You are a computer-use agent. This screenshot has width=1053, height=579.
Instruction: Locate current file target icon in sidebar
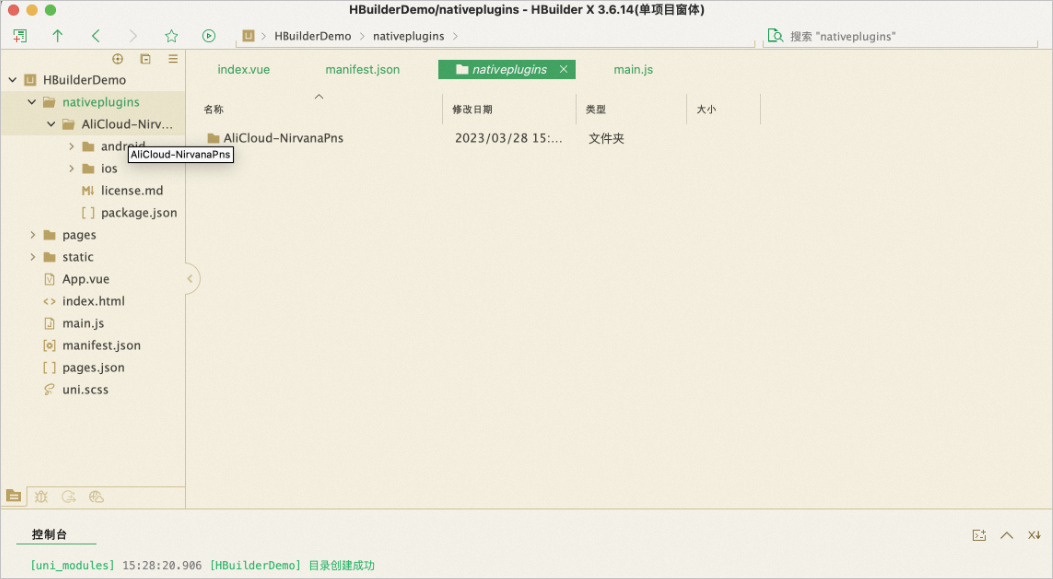pos(118,59)
